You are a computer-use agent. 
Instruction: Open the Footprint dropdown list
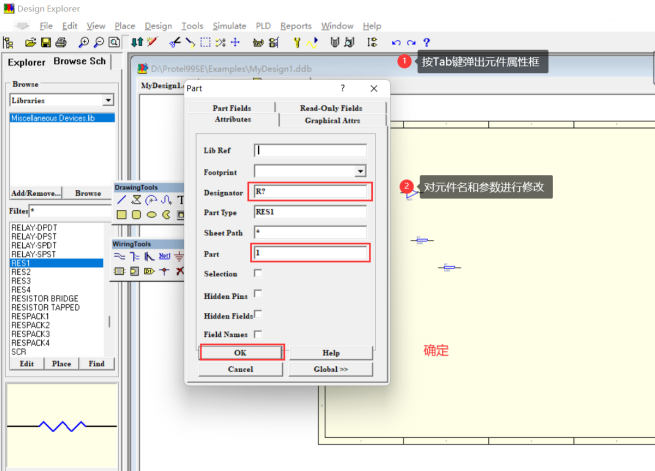click(x=360, y=171)
